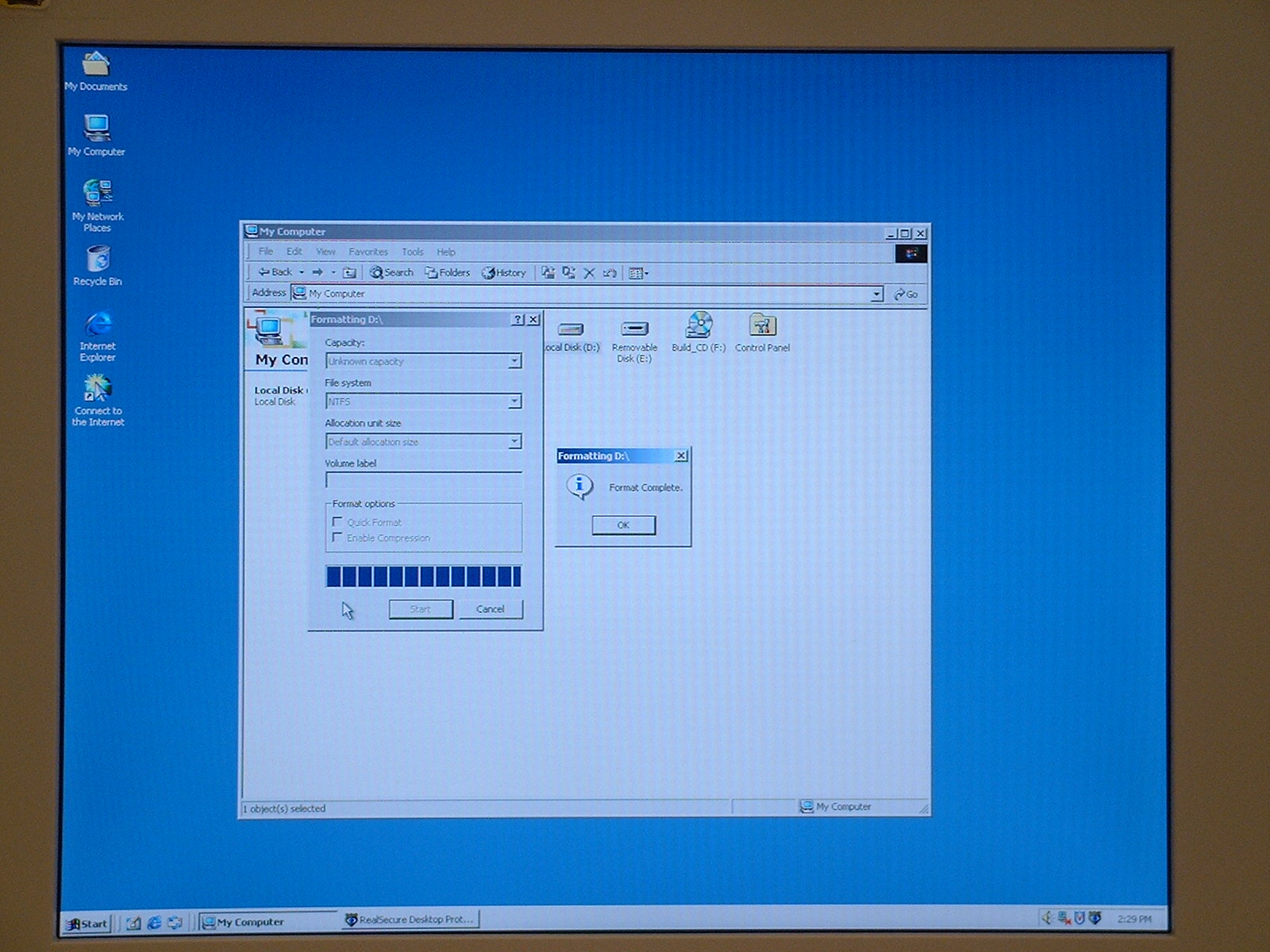Click the Search toolbar button
The width and height of the screenshot is (1270, 952).
[392, 272]
